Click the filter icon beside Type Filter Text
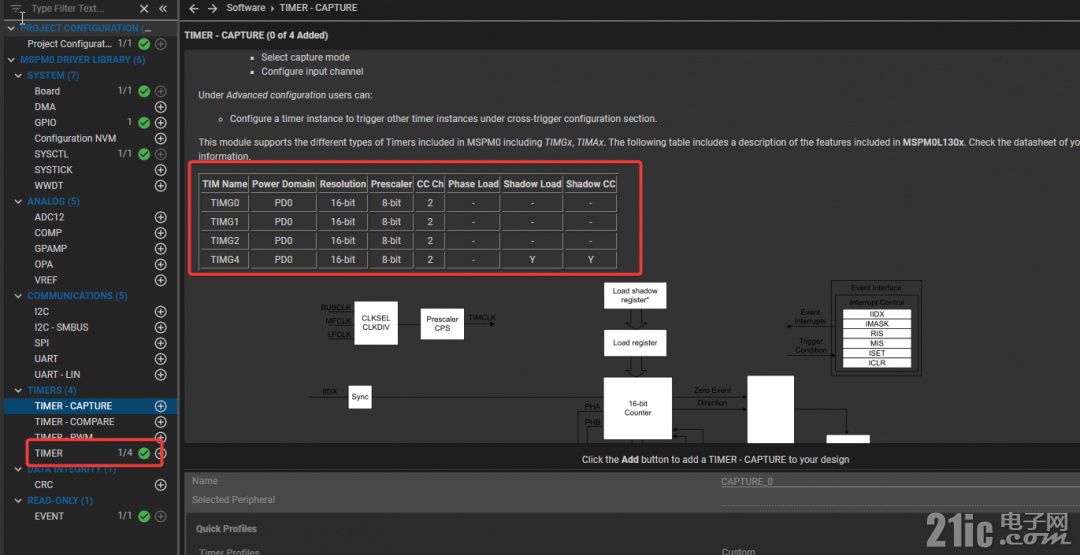The height and width of the screenshot is (555, 1080). (x=17, y=9)
